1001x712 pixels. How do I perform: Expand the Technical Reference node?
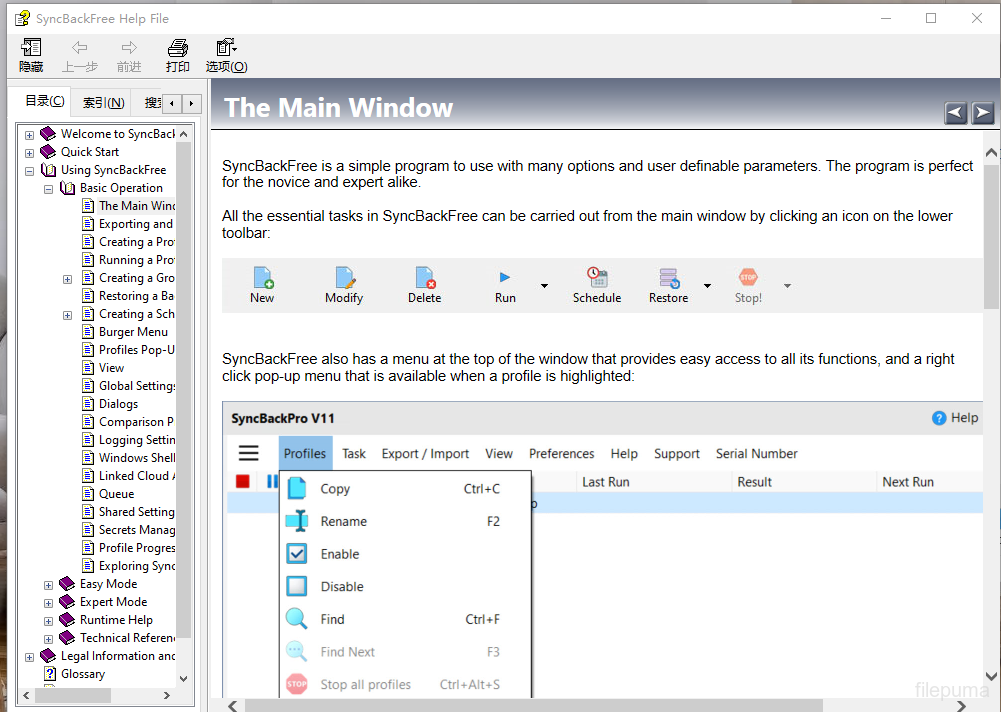[49, 639]
